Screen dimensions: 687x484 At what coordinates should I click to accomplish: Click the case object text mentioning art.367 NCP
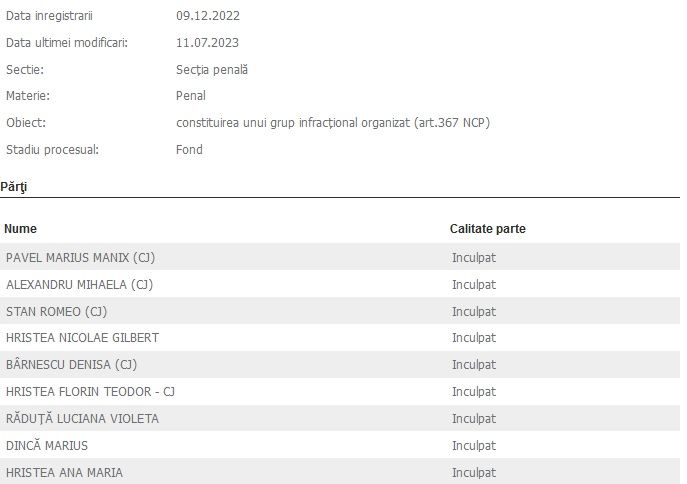[x=333, y=123]
